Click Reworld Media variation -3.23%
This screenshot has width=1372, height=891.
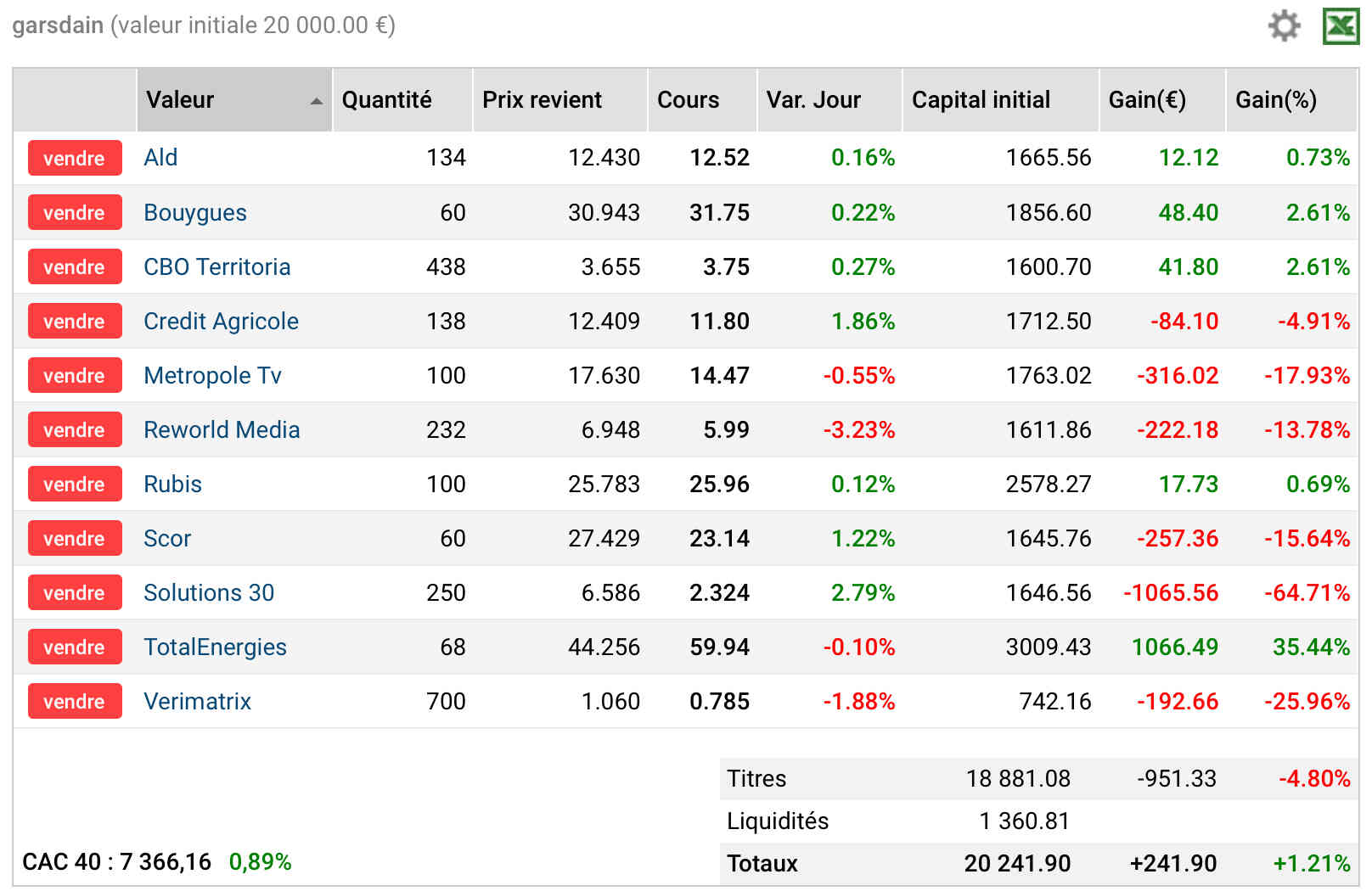pyautogui.click(x=858, y=429)
